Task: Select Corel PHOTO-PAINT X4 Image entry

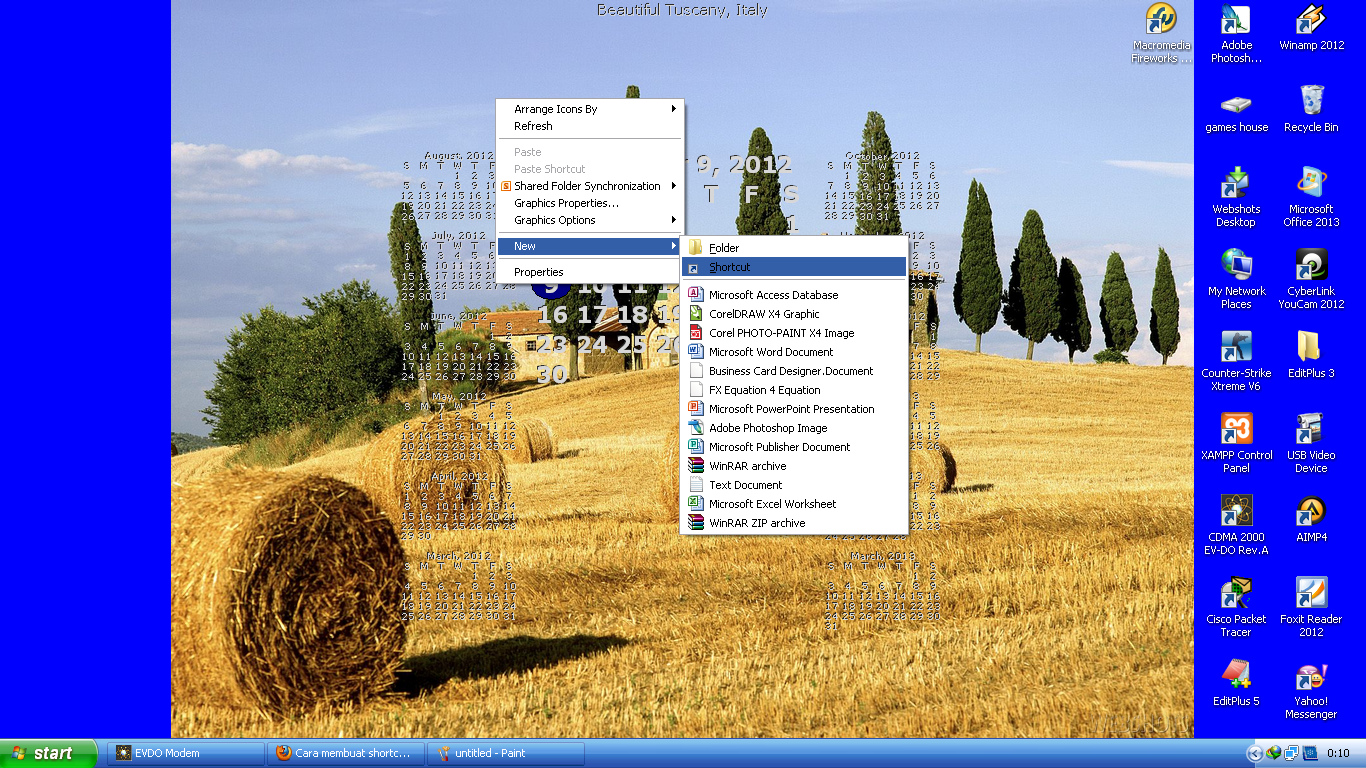Action: pos(794,333)
